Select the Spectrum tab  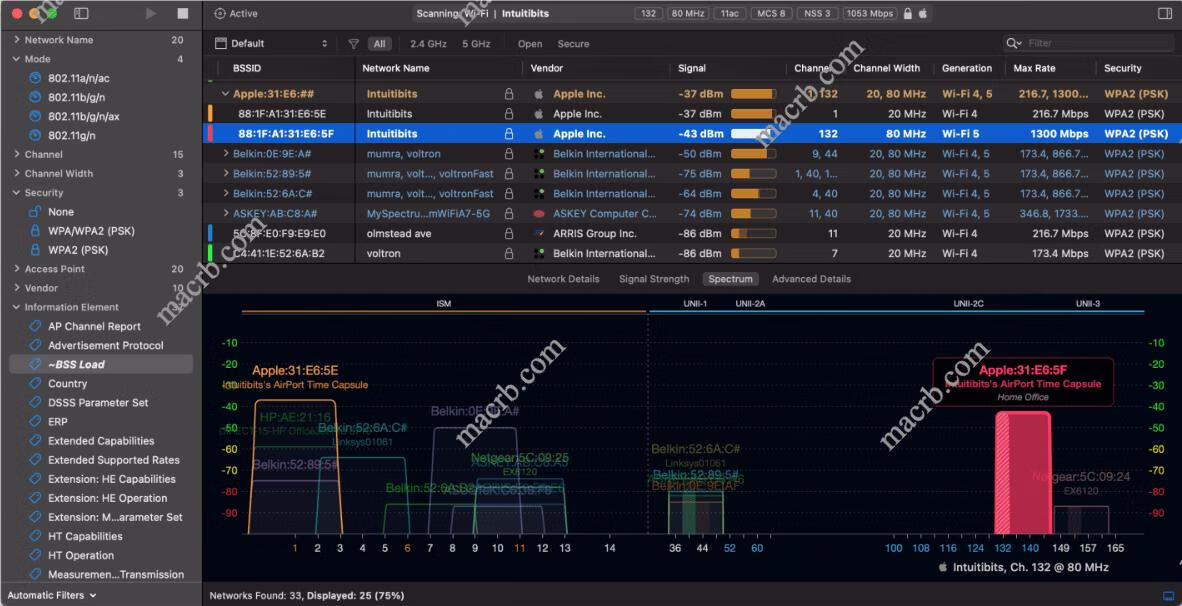pyautogui.click(x=730, y=279)
